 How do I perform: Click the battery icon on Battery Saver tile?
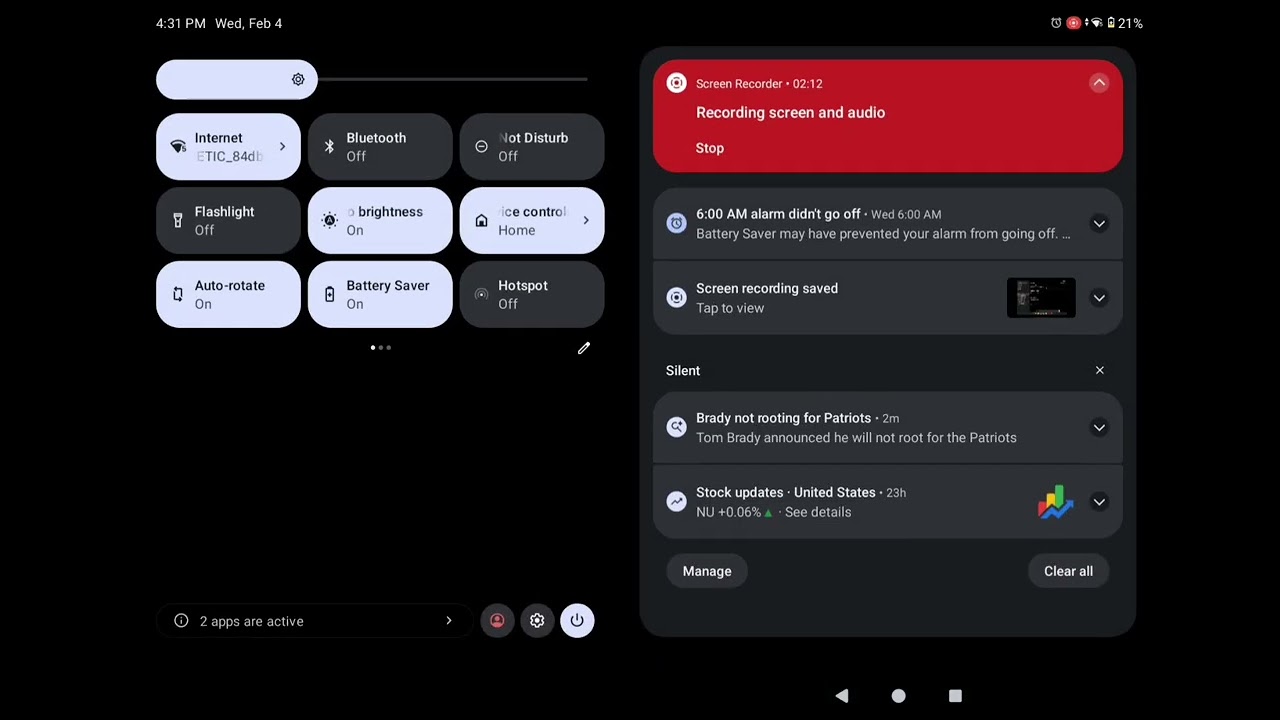coord(329,295)
